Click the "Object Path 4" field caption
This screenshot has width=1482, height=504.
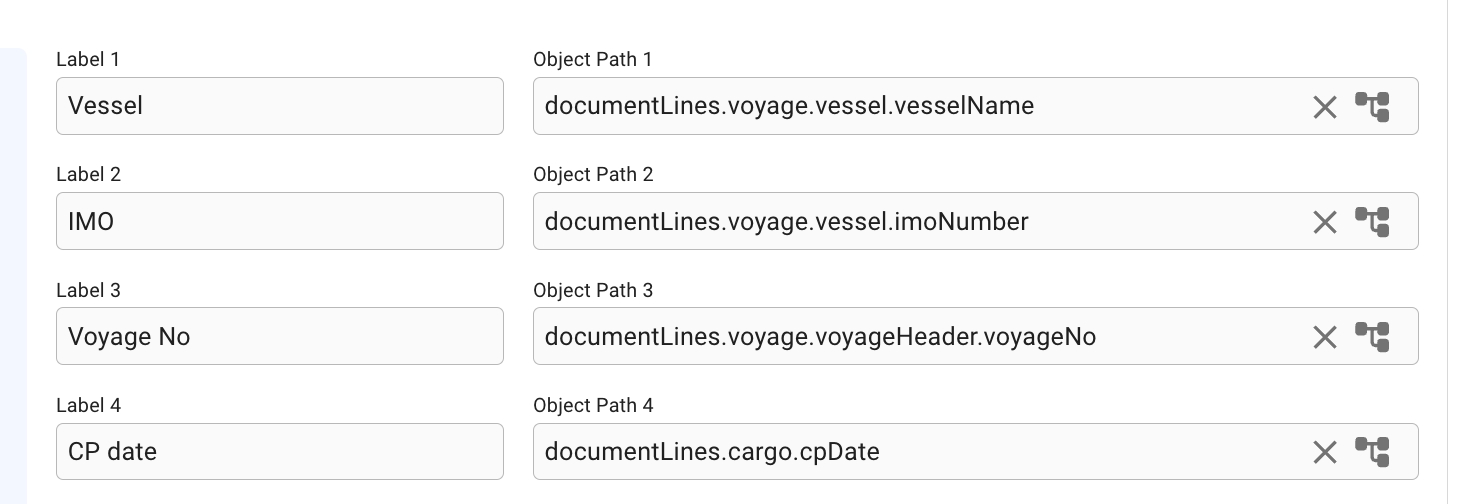[x=593, y=406]
